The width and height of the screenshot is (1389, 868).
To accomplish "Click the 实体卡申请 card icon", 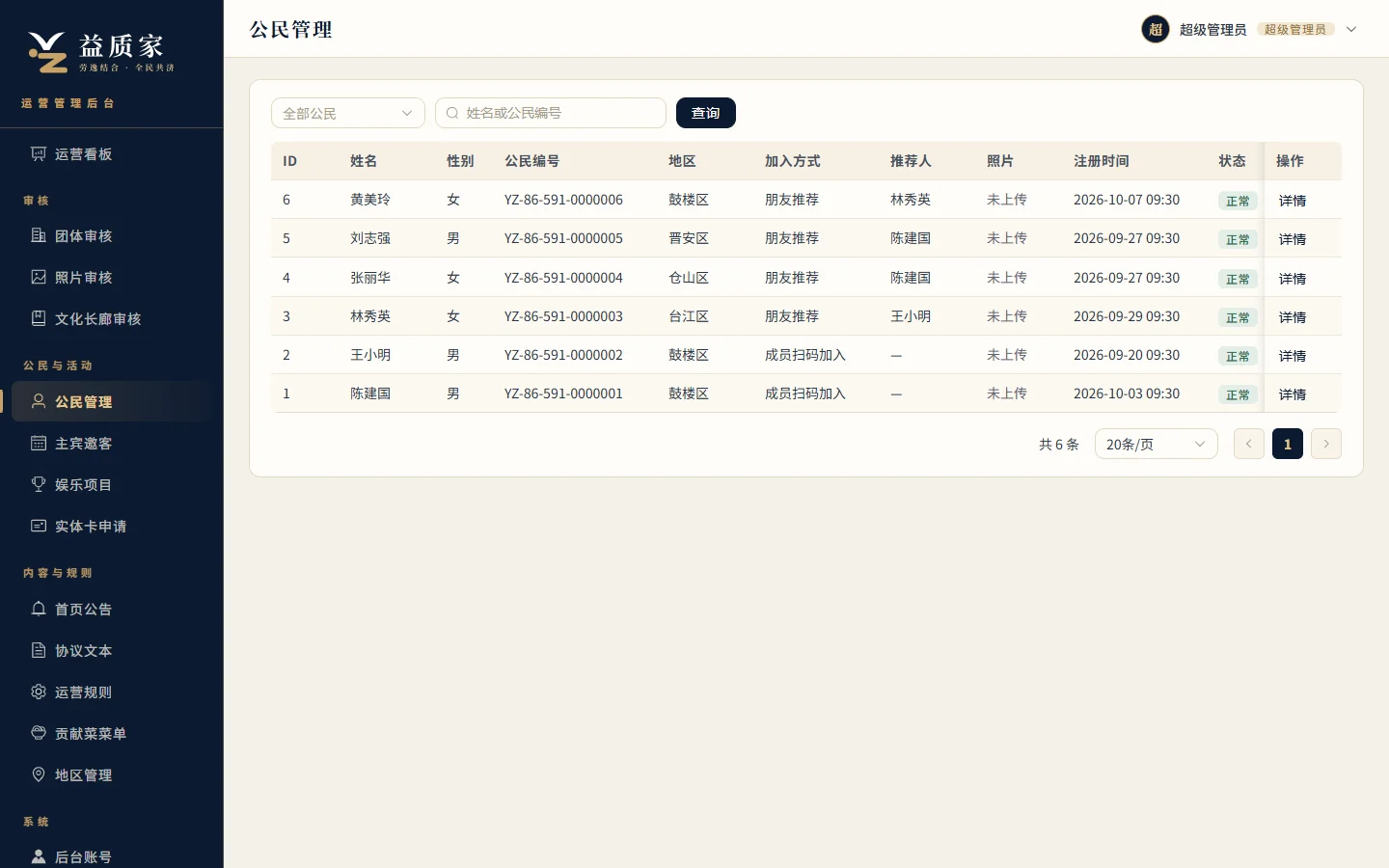I will pyautogui.click(x=39, y=527).
